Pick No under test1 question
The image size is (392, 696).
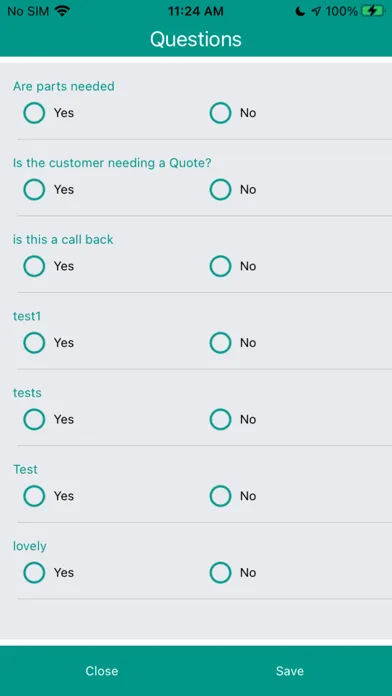[x=221, y=343]
